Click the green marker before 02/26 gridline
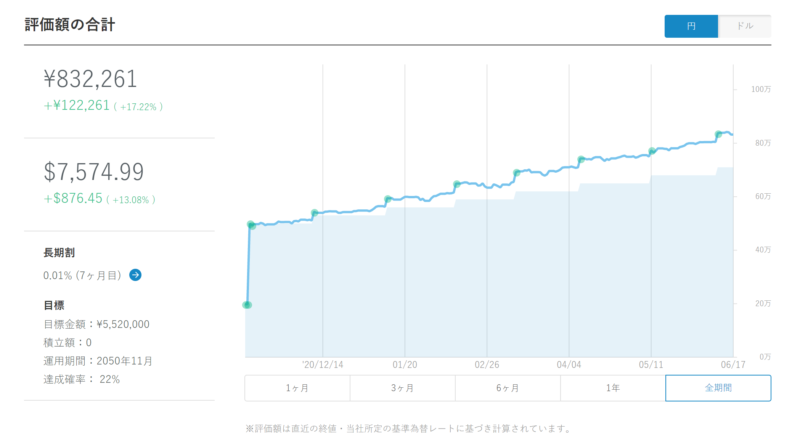 pos(457,184)
